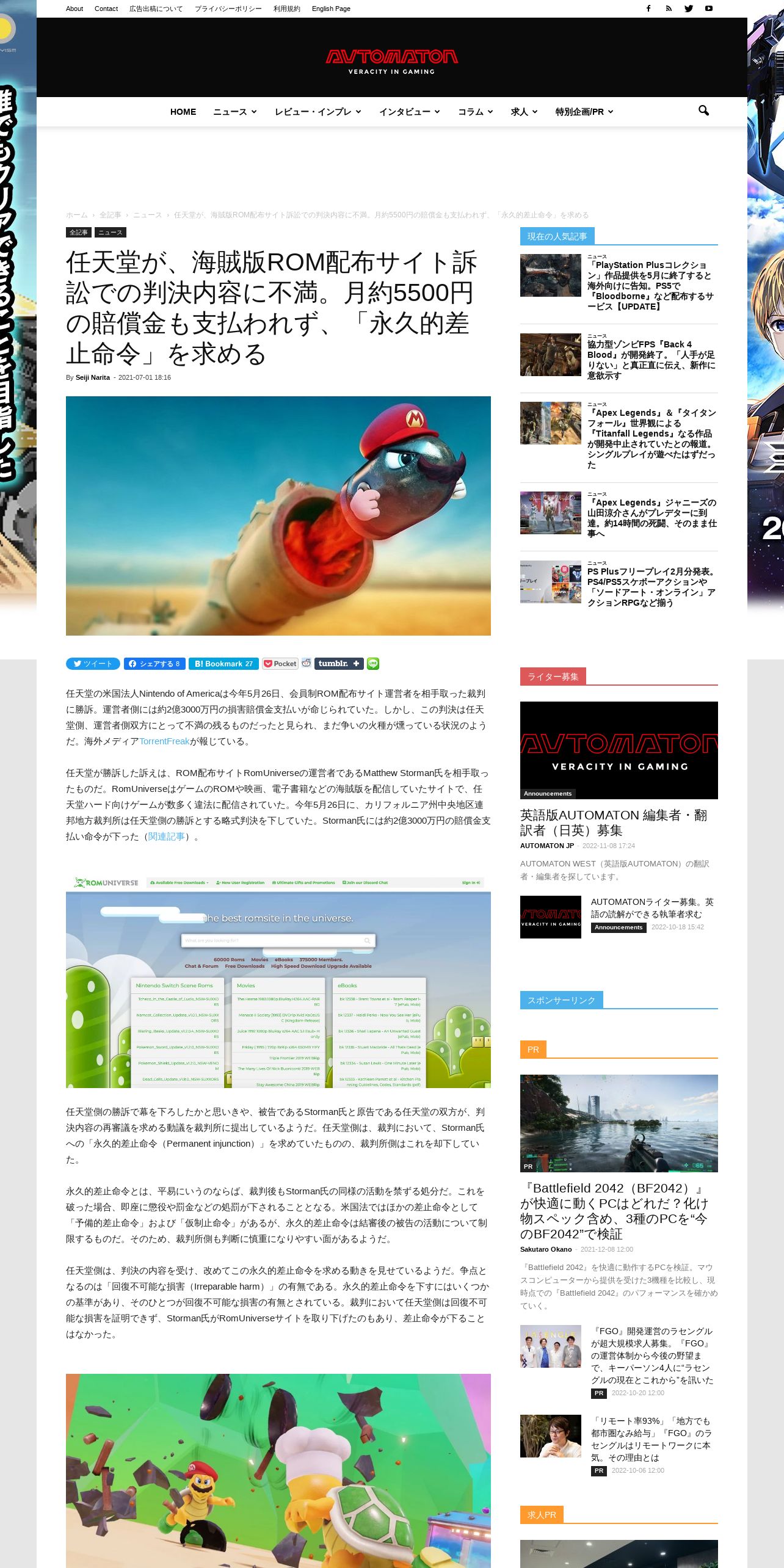Click 全記事 in breadcrumb
Image resolution: width=784 pixels, height=1568 pixels.
(111, 215)
